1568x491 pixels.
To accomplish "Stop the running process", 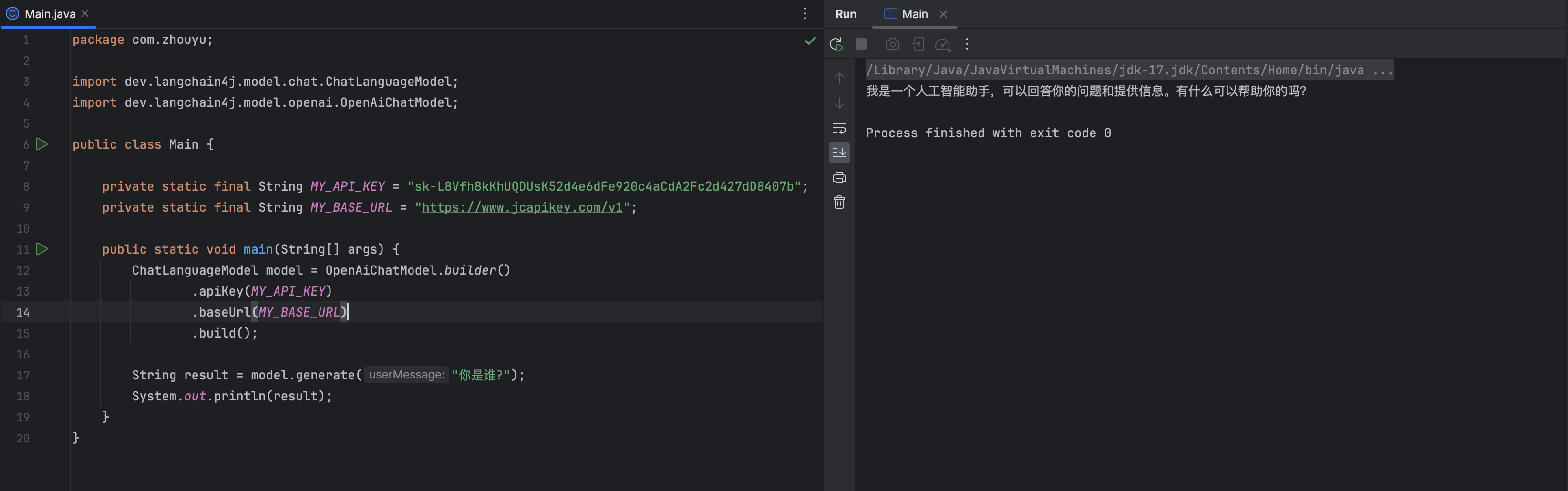I will tap(861, 44).
